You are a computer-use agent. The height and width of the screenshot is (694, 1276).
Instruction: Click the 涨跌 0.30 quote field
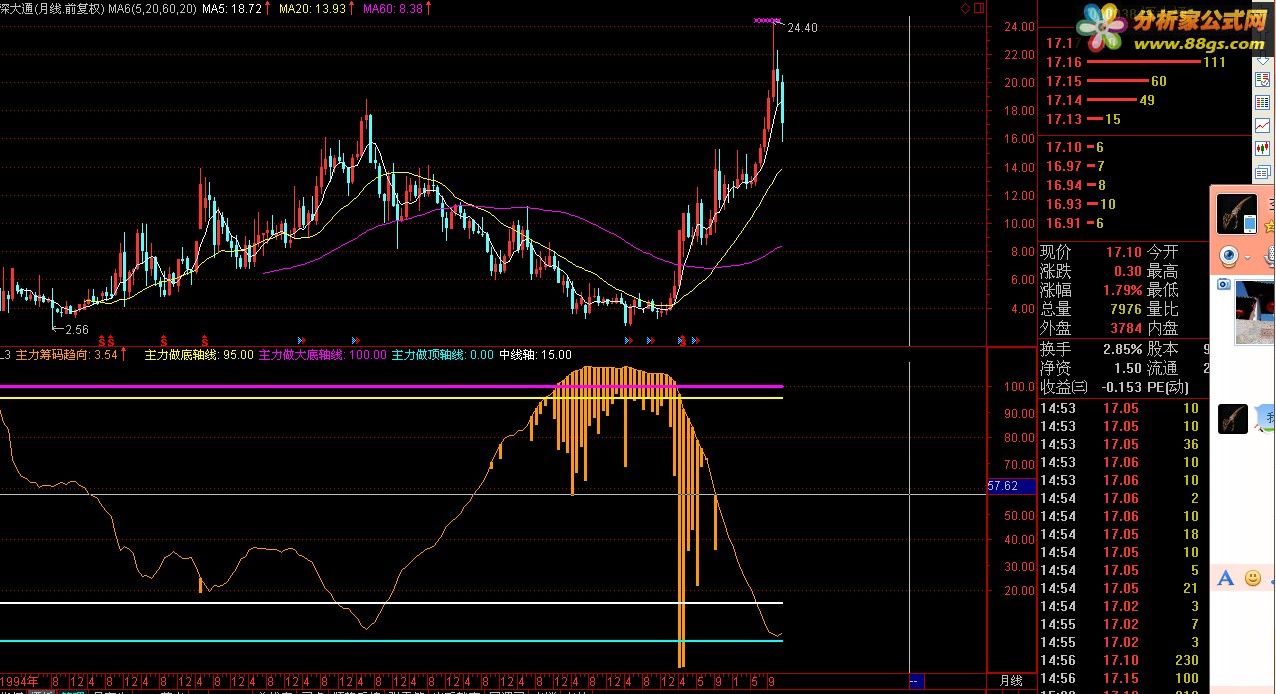[1091, 271]
